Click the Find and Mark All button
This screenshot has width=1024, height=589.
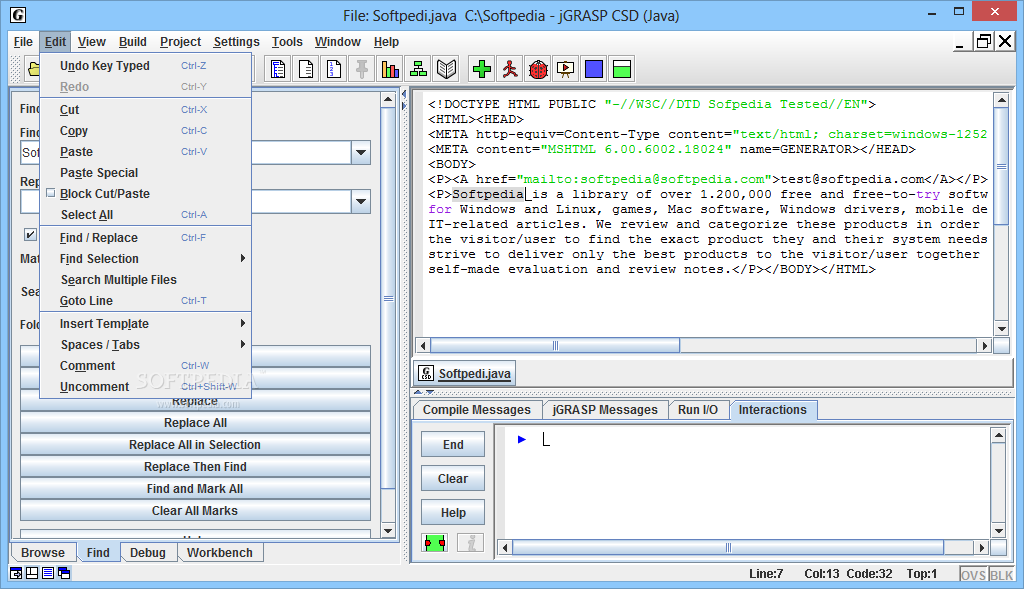(x=195, y=488)
